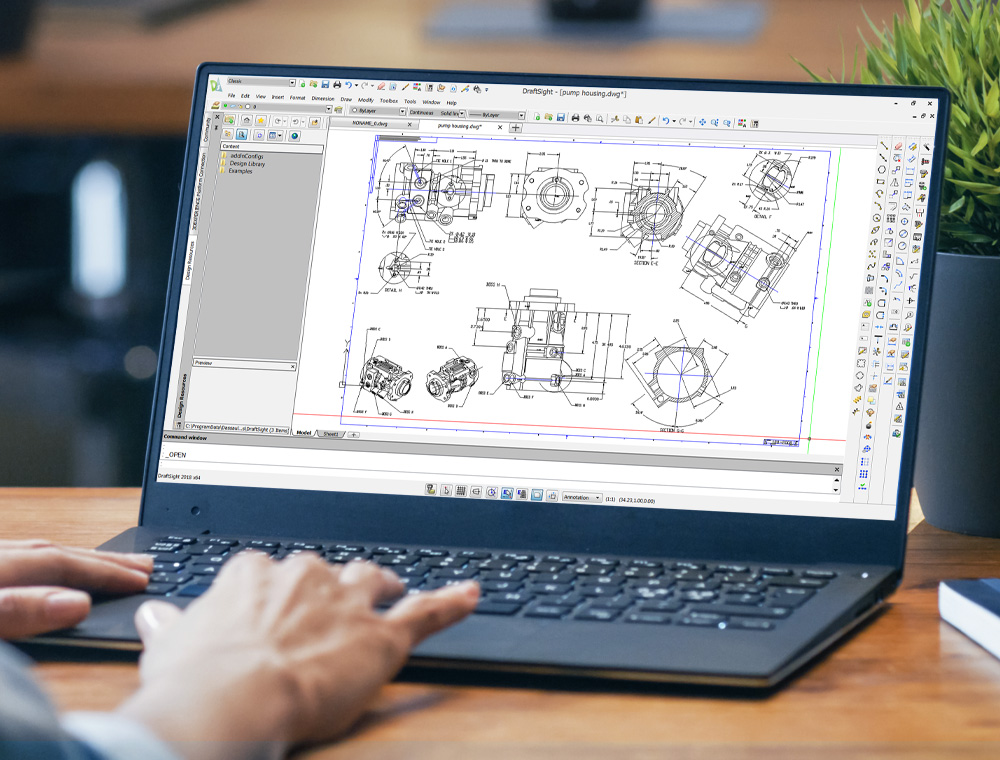The height and width of the screenshot is (760, 1000).
Task: Click the plus button to add a drawing tab
Action: [x=516, y=129]
